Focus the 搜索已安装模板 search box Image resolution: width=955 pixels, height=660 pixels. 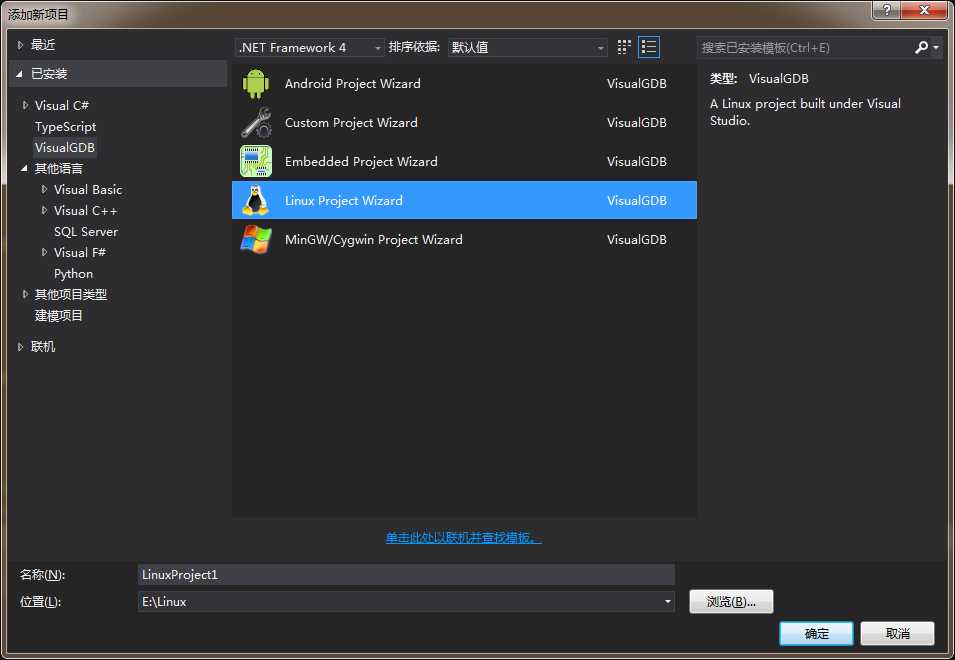tap(804, 47)
